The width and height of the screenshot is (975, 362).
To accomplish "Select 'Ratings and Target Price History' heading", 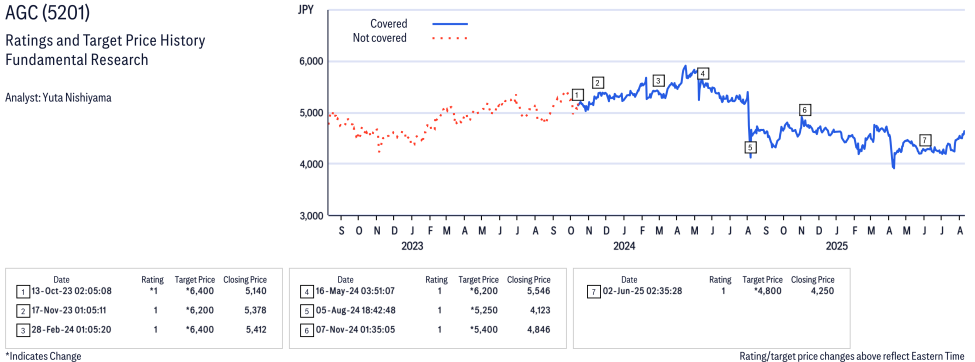I will pos(105,41).
